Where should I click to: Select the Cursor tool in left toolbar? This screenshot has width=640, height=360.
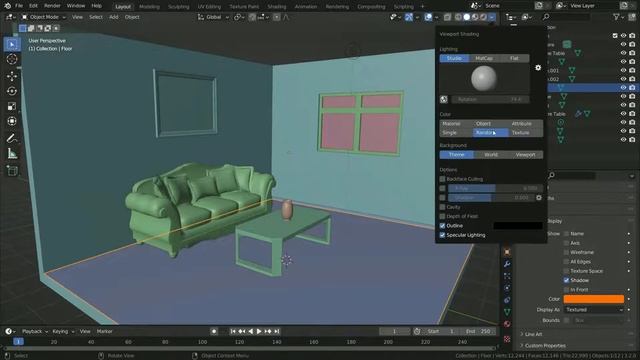point(12,59)
